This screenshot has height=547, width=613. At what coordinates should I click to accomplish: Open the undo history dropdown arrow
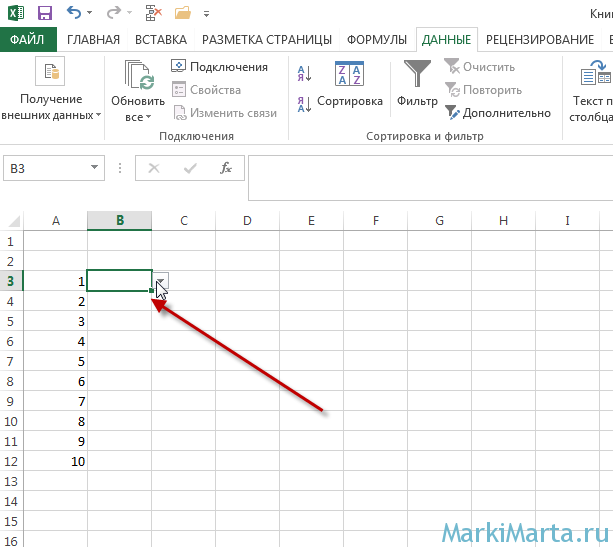[x=90, y=13]
